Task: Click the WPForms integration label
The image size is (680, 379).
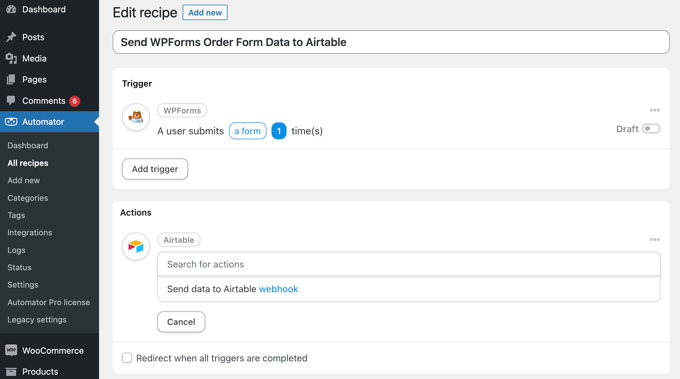Action: pos(182,111)
